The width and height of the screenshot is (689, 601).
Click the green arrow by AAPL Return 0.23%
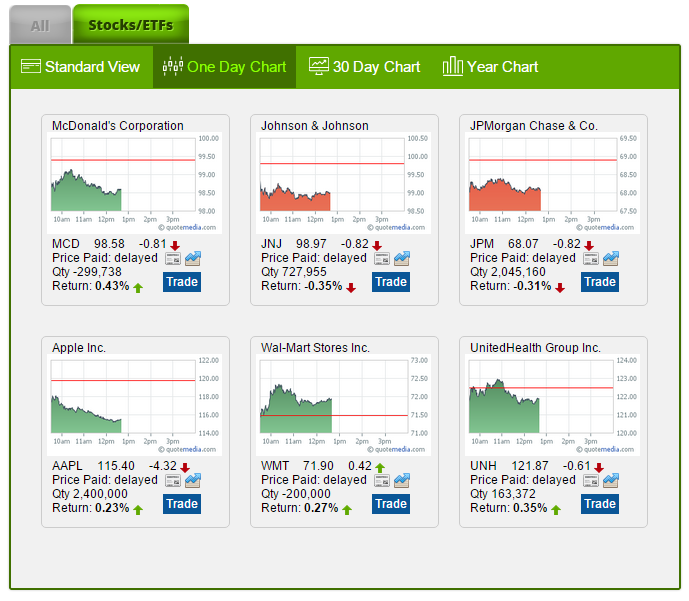pos(138,510)
